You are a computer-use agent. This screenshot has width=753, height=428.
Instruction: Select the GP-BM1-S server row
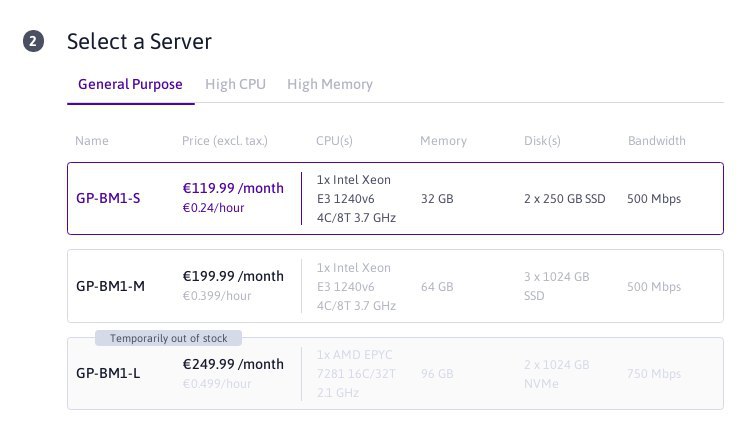click(395, 198)
